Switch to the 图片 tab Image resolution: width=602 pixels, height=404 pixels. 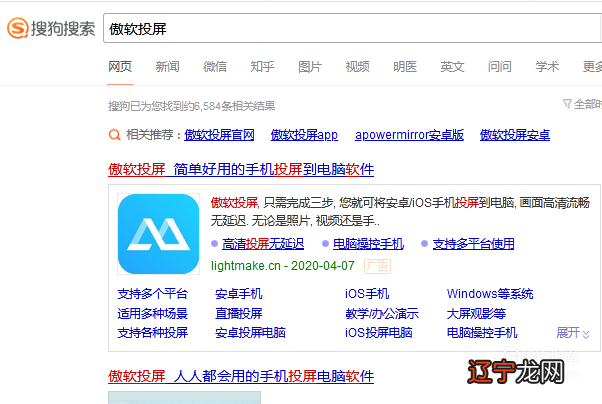click(310, 67)
